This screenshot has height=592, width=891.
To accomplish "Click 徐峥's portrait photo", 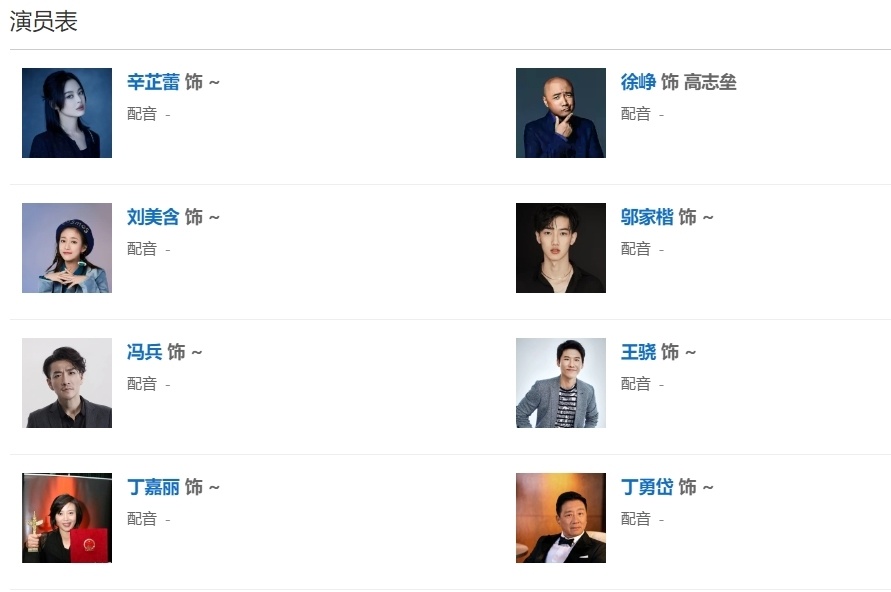I will pos(559,112).
